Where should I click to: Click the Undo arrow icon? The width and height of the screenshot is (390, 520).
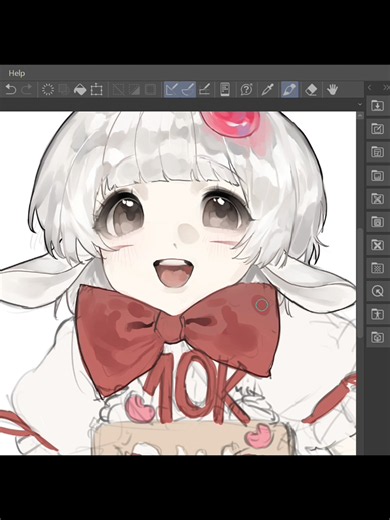[x=11, y=89]
